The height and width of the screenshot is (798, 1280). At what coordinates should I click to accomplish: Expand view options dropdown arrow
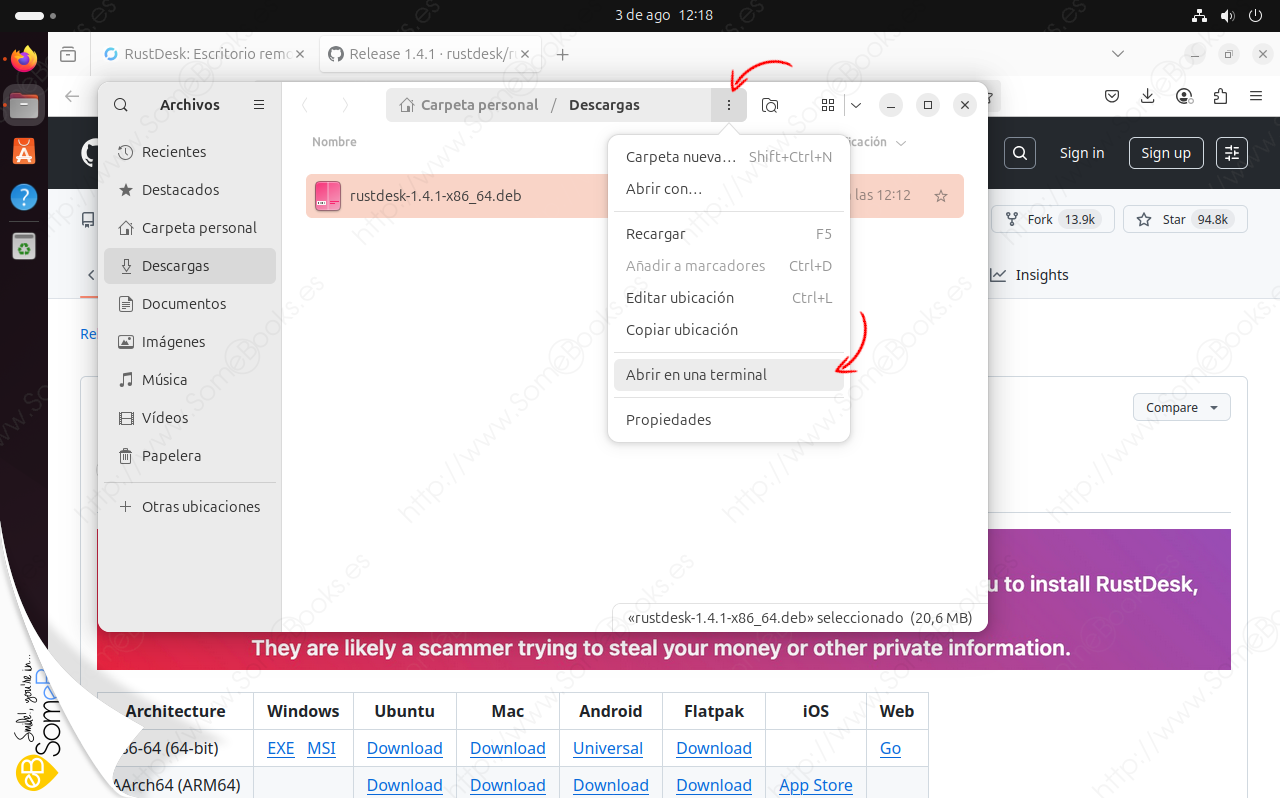[856, 105]
